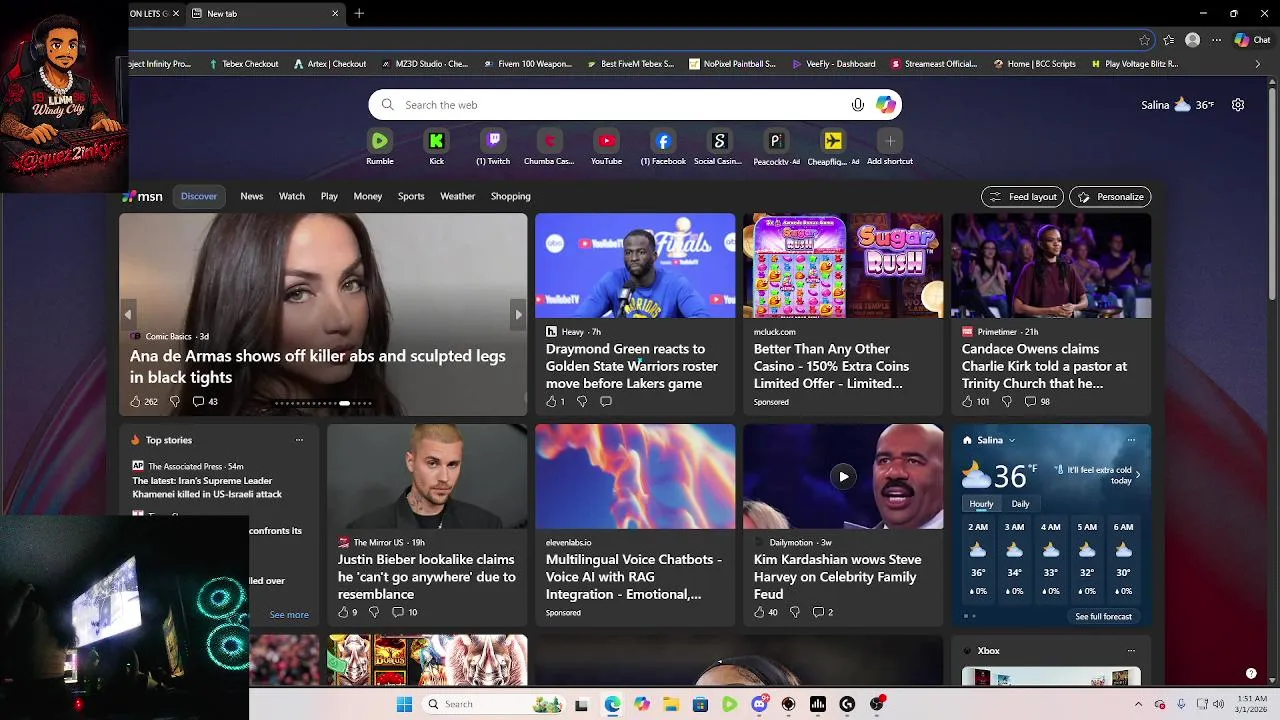The height and width of the screenshot is (720, 1280).
Task: Open the News tab
Action: (252, 196)
